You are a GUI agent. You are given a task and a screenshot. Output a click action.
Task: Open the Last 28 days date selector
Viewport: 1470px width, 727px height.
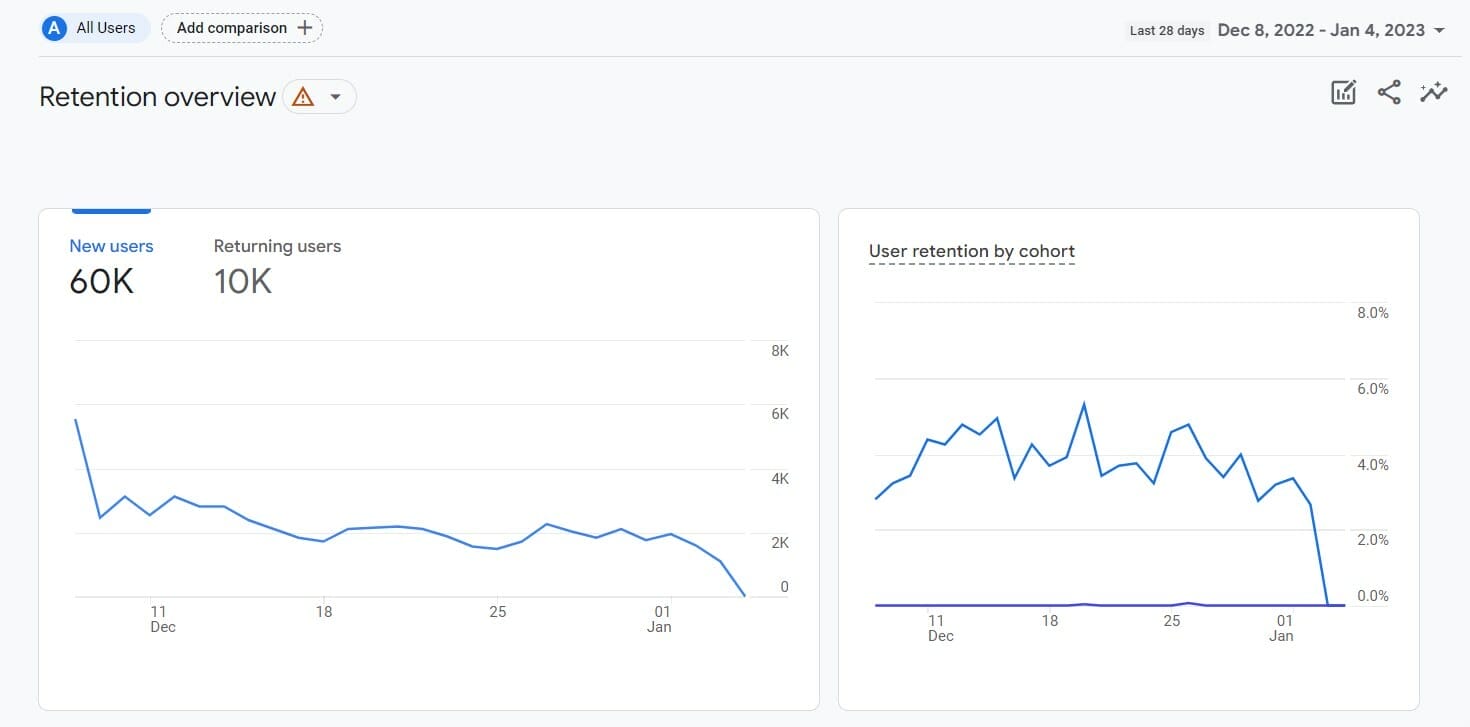[1167, 30]
